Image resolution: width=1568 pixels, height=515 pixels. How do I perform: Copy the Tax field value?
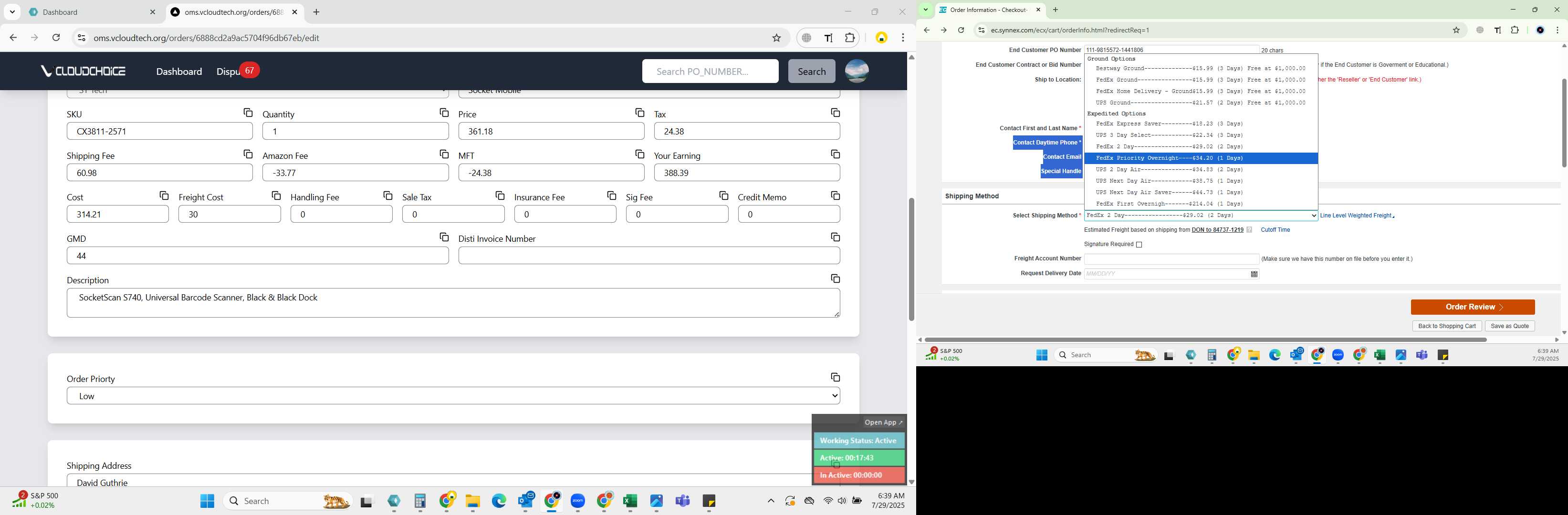[x=835, y=113]
